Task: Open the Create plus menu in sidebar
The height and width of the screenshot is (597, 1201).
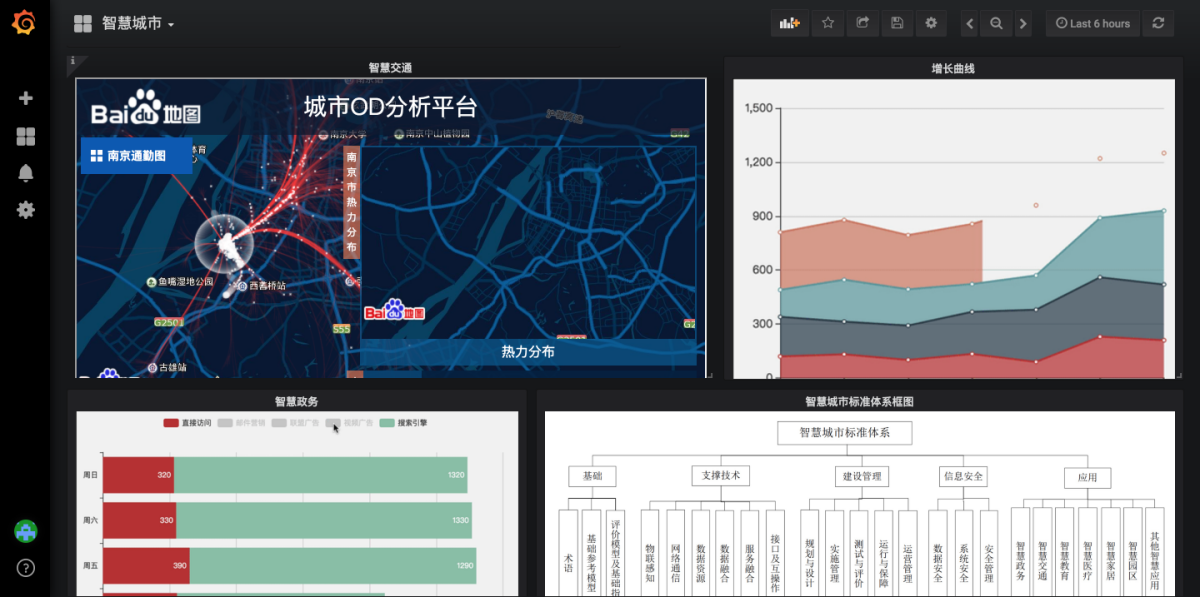Action: [x=26, y=98]
